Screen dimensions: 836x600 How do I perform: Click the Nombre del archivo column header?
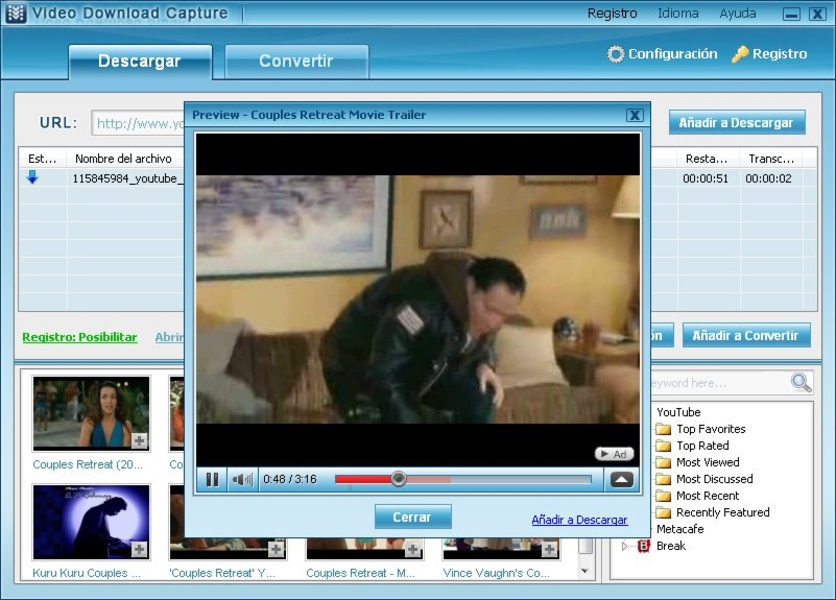tap(123, 158)
